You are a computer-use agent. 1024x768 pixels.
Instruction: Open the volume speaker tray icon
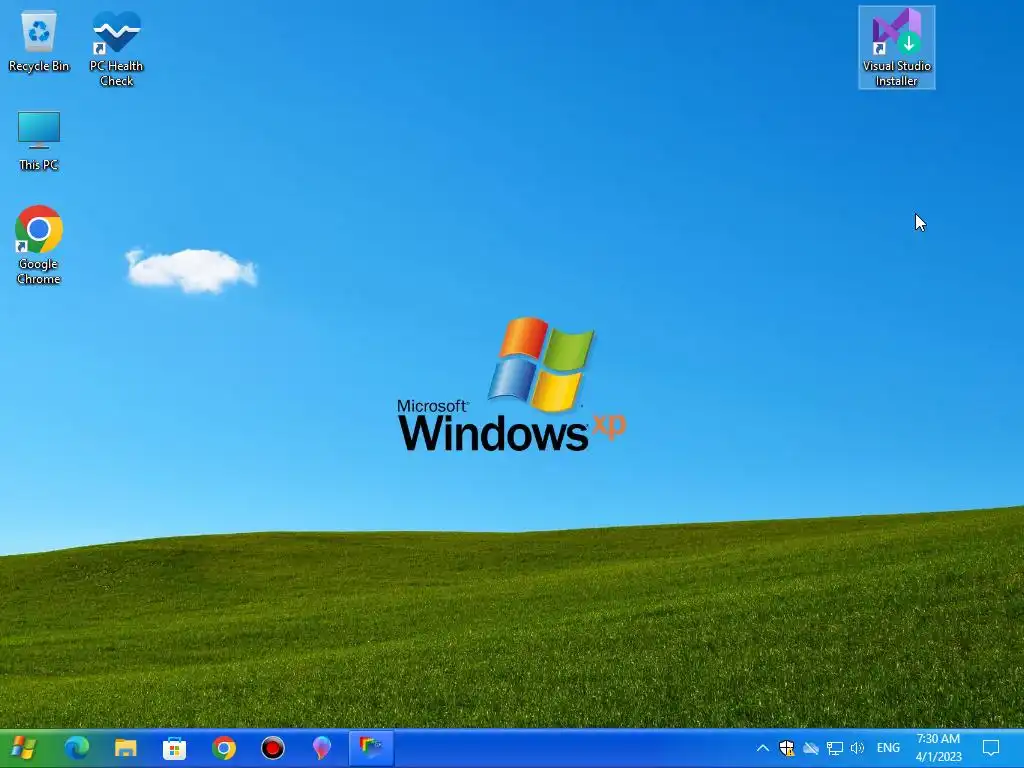(x=857, y=748)
